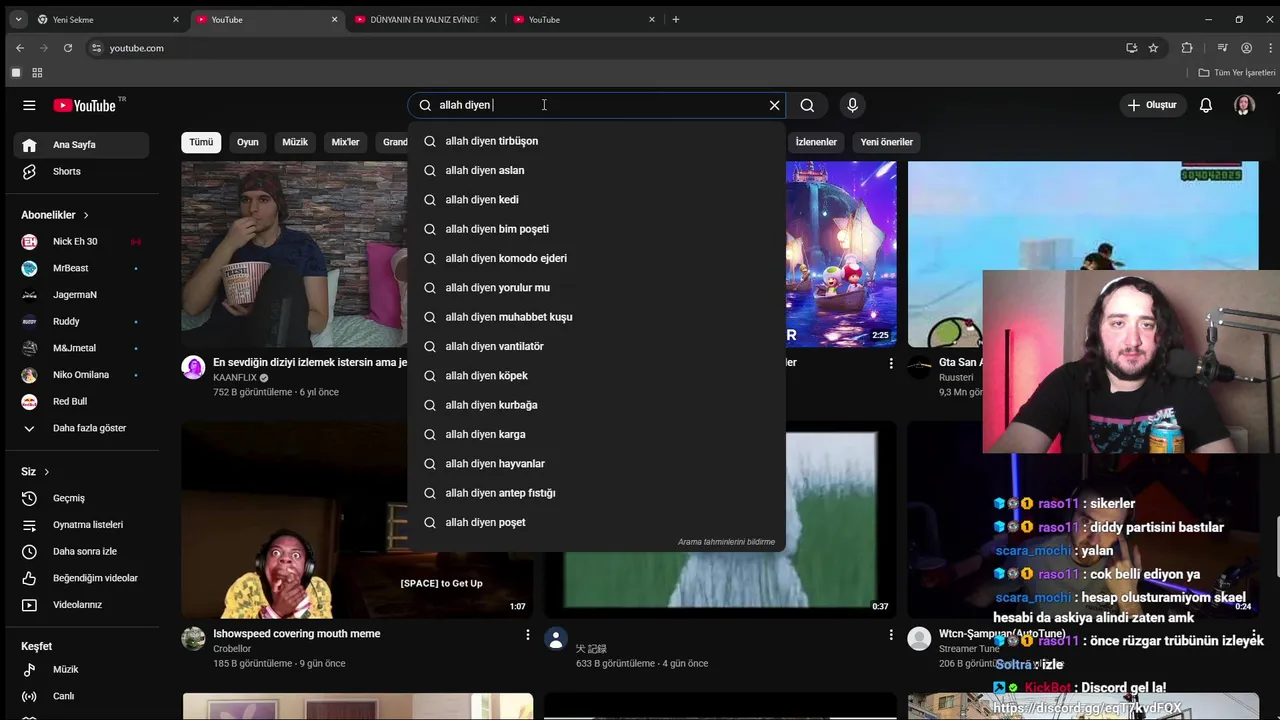Open the Ruddy channel subscription
Viewport: 1280px width, 720px height.
tap(81, 321)
